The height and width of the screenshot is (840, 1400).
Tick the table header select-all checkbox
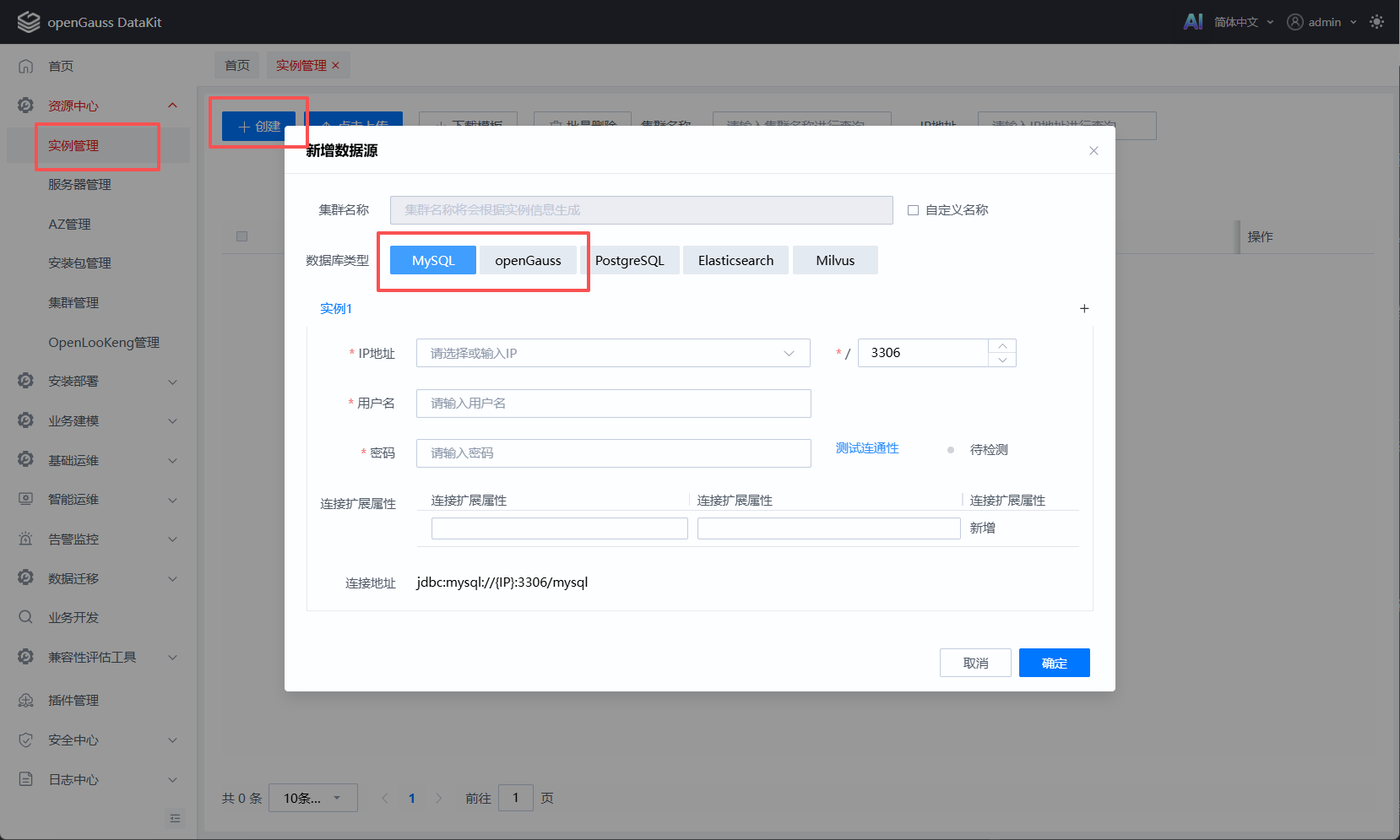(242, 236)
